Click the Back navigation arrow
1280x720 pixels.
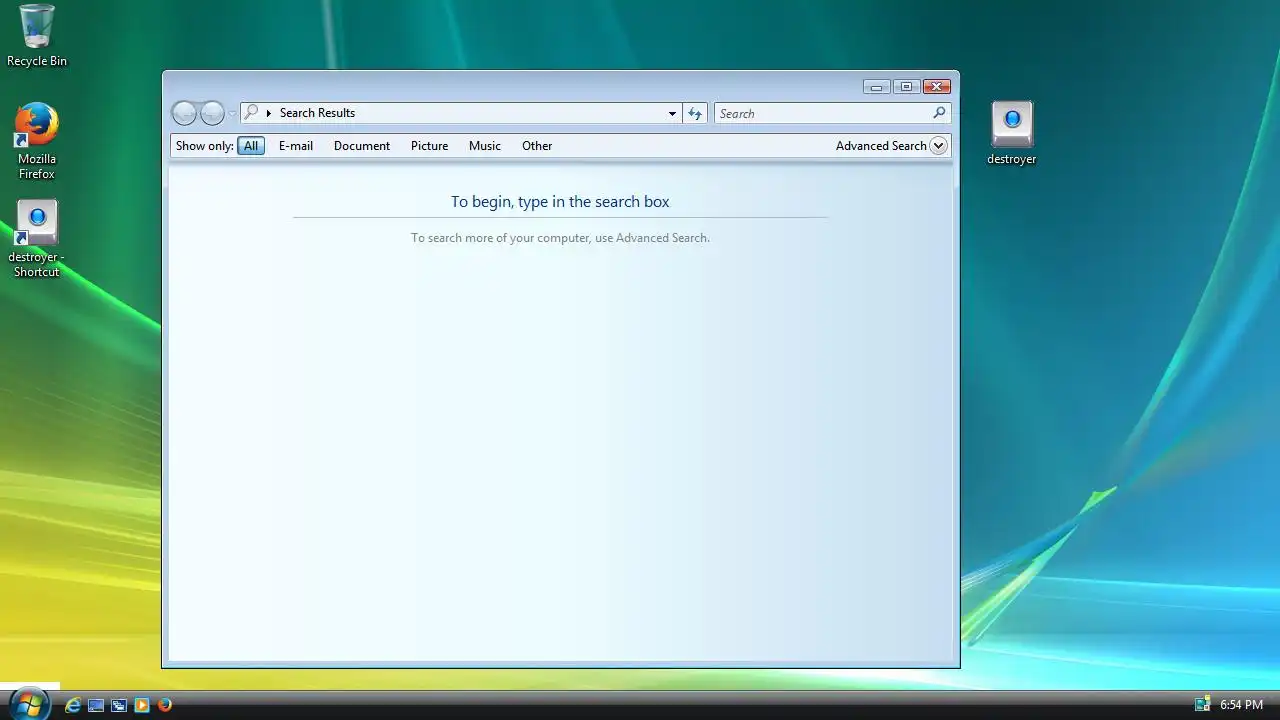(x=184, y=113)
